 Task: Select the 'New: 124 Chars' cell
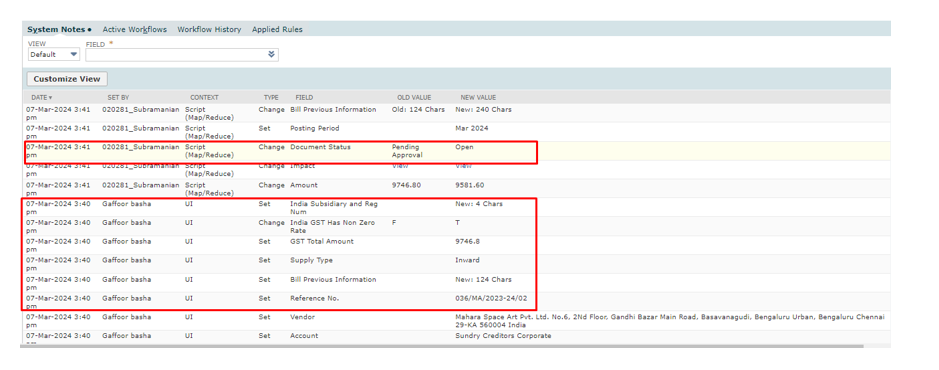click(483, 280)
